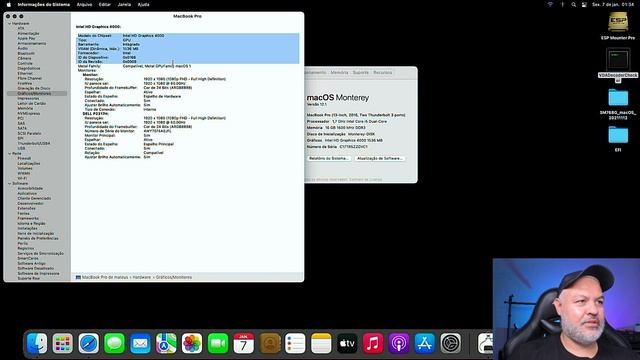This screenshot has height=360, width=640.
Task: Switch to Suporte tab in About window
Action: [360, 72]
